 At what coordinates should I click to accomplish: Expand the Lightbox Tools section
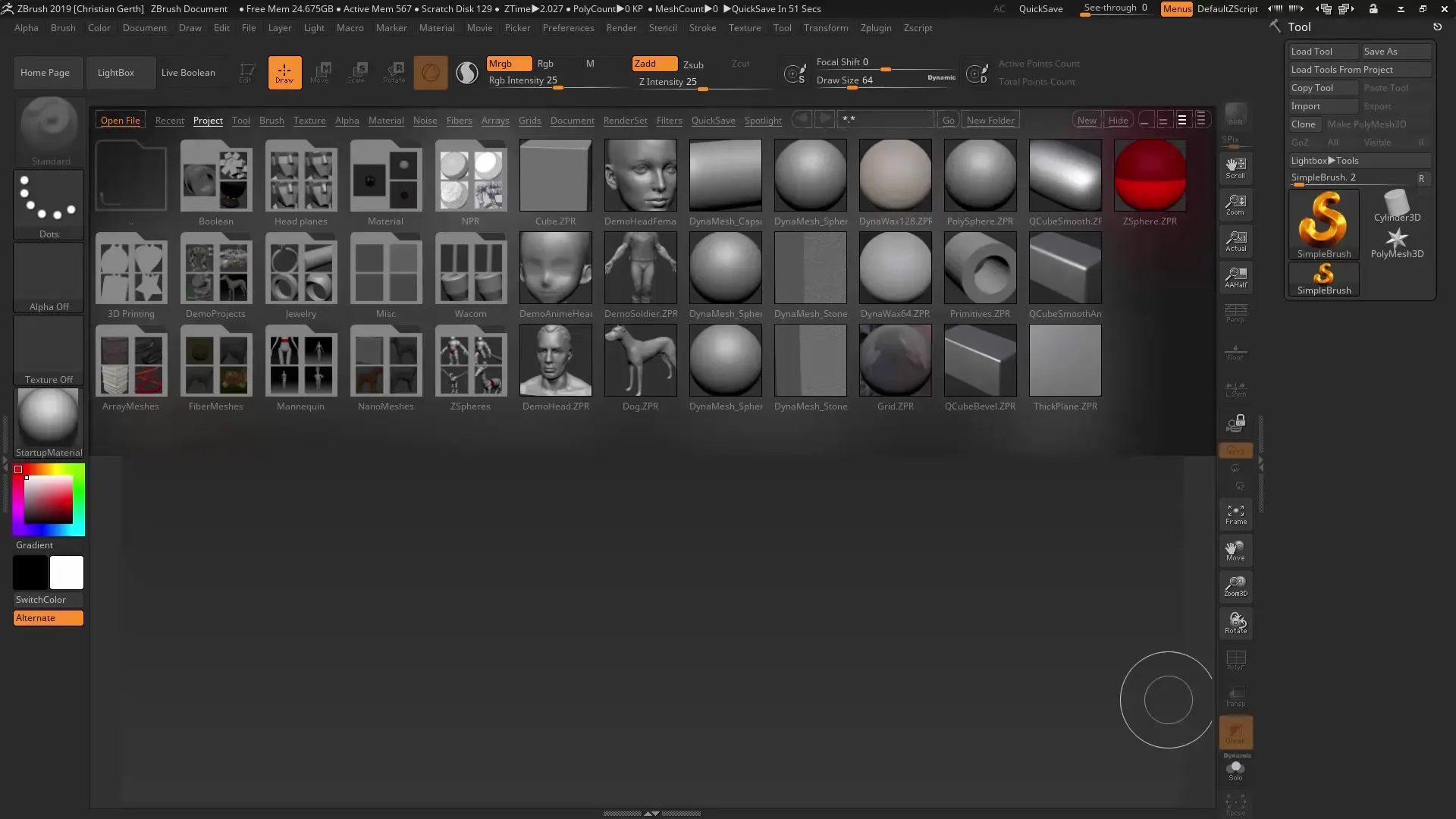click(1358, 161)
